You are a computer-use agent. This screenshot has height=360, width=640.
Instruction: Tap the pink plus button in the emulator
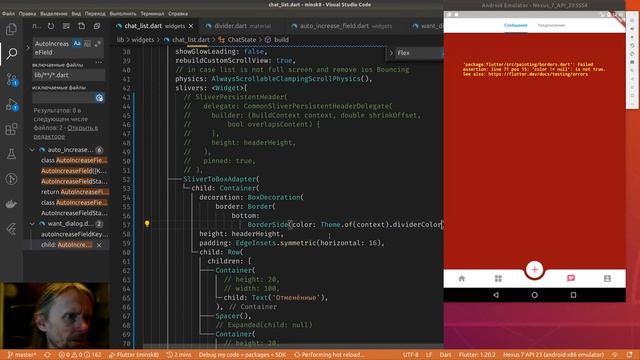tap(534, 269)
